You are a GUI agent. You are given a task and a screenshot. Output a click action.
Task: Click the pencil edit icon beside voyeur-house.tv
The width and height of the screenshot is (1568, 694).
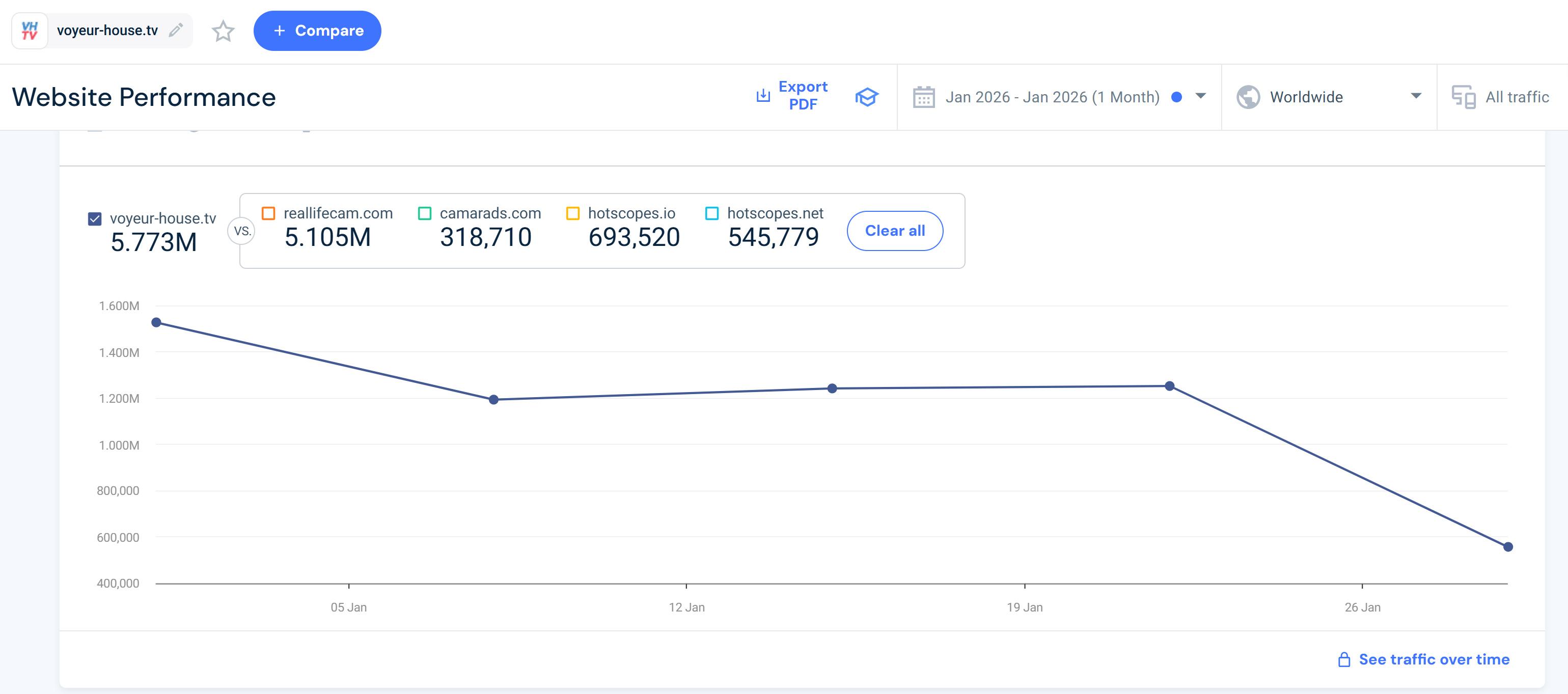coord(176,31)
